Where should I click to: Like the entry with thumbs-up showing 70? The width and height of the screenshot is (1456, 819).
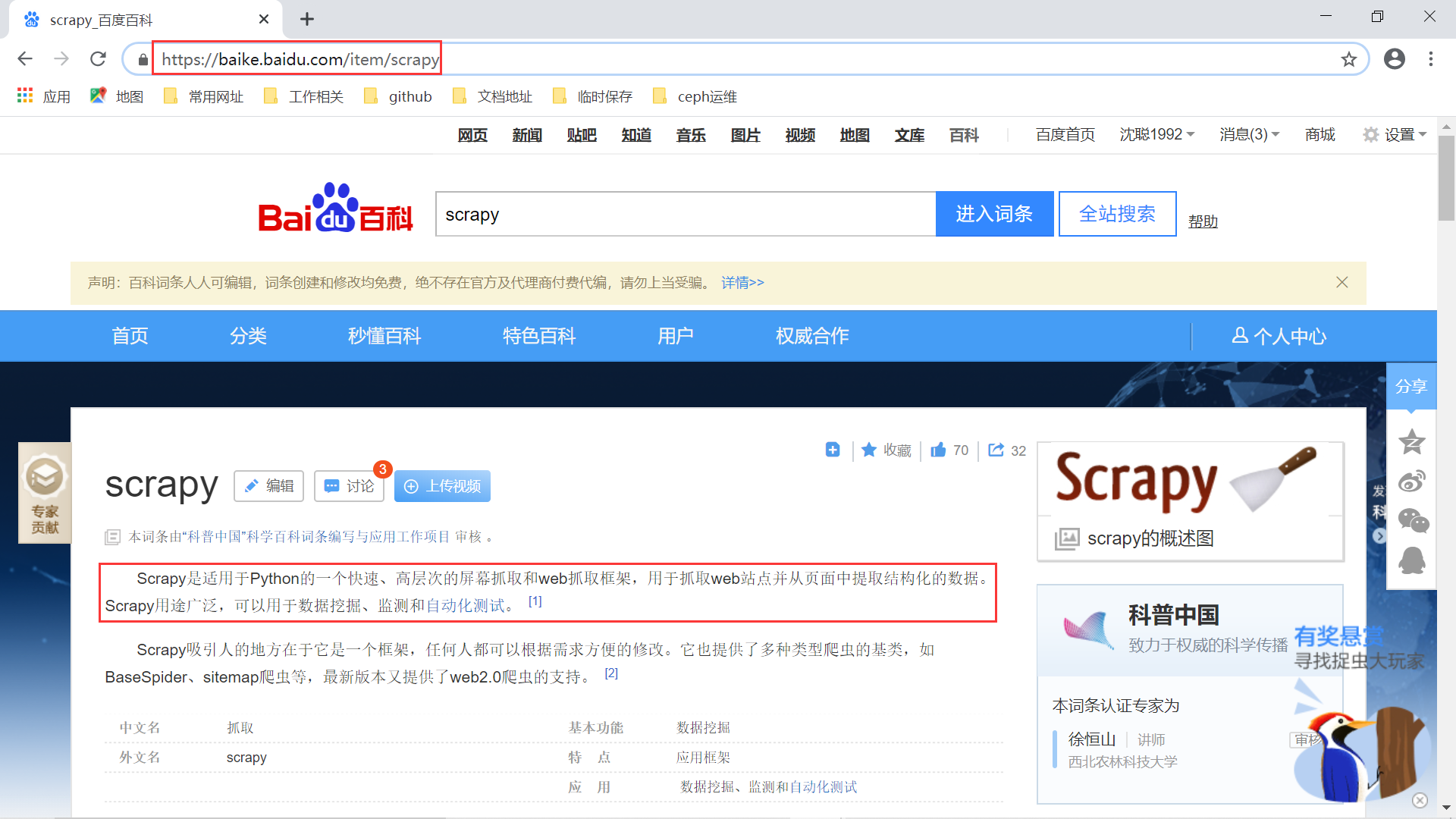(x=938, y=450)
